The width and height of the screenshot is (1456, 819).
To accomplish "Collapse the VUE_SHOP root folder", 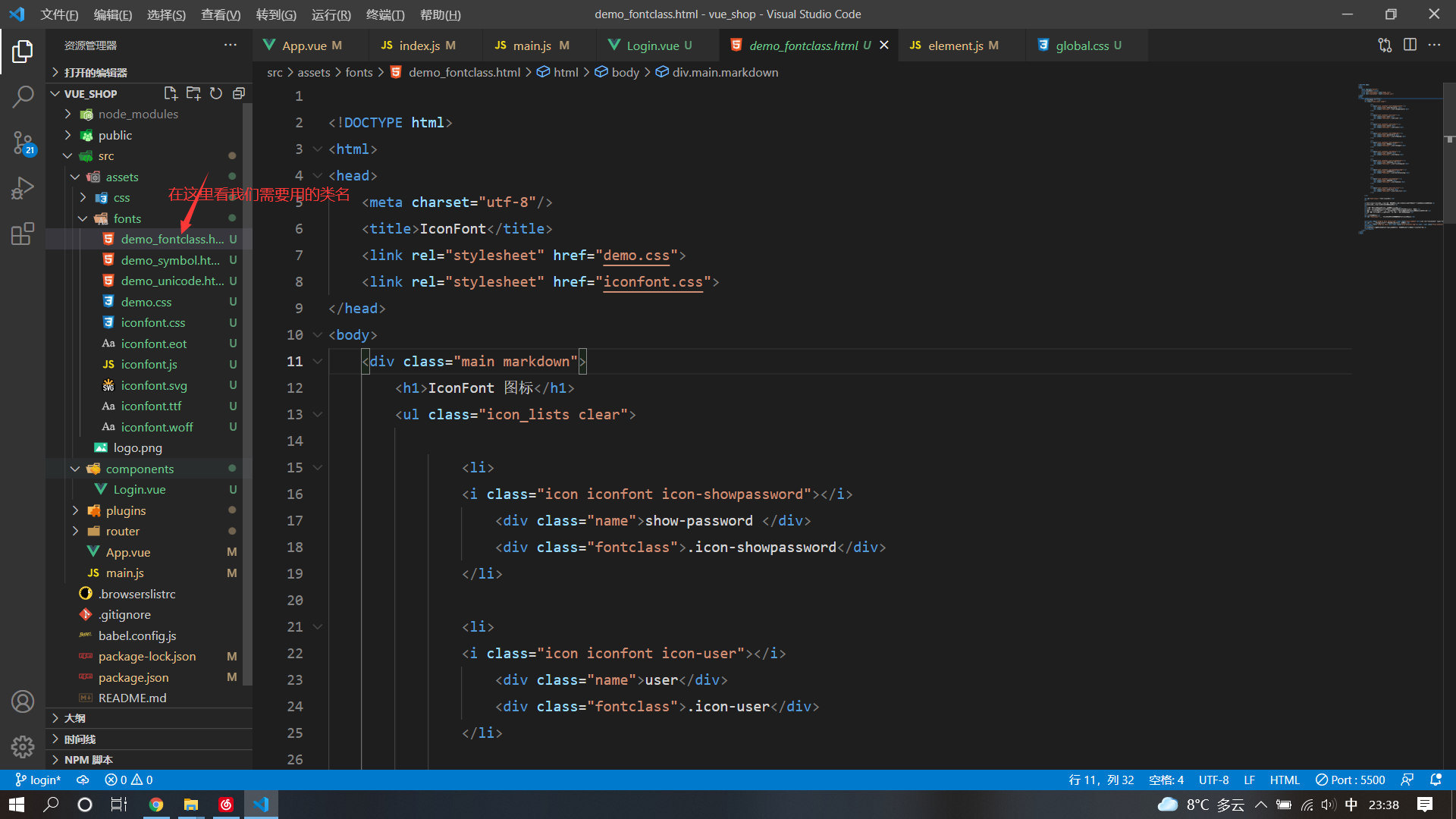I will click(x=55, y=93).
